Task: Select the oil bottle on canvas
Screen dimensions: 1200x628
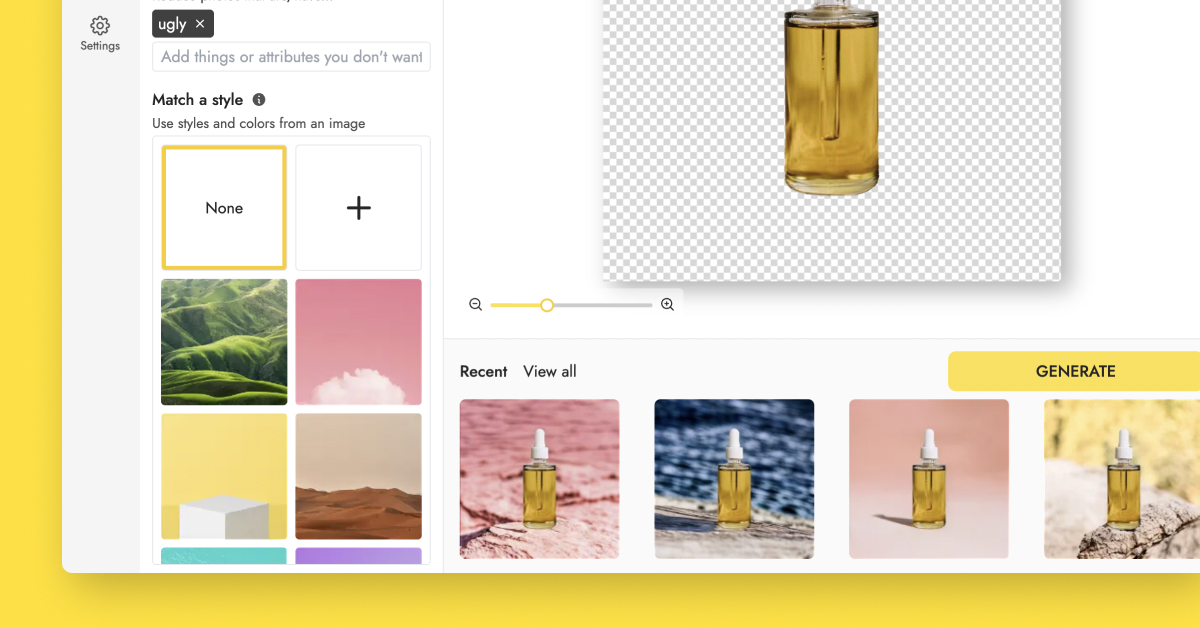Action: pos(831,97)
